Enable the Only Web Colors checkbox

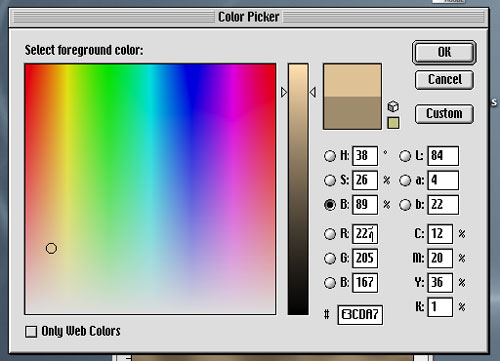pos(31,332)
